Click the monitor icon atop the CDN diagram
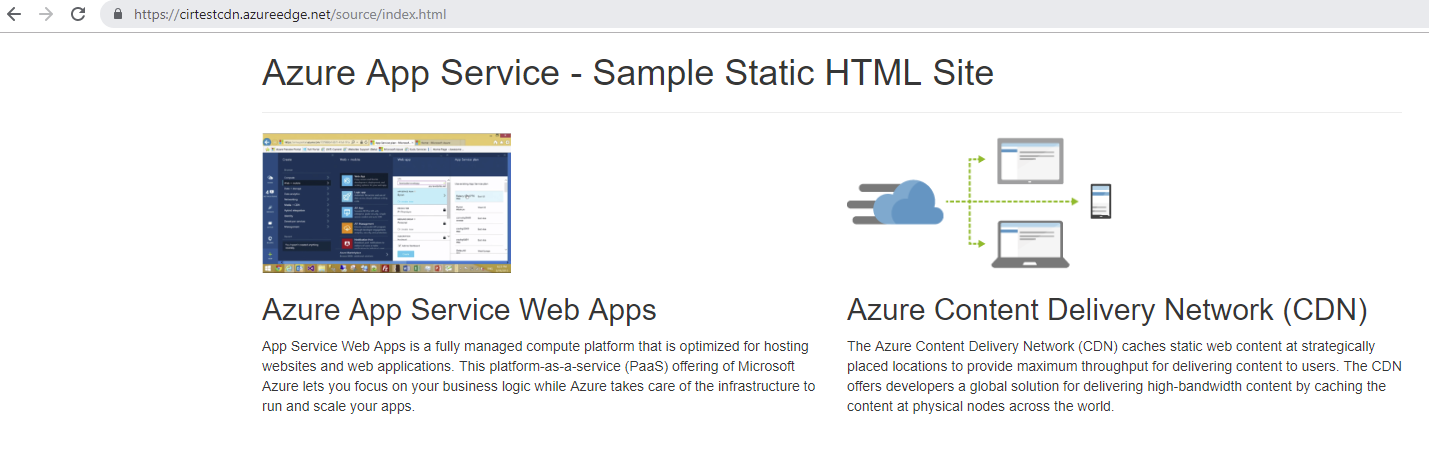 [x=1031, y=160]
